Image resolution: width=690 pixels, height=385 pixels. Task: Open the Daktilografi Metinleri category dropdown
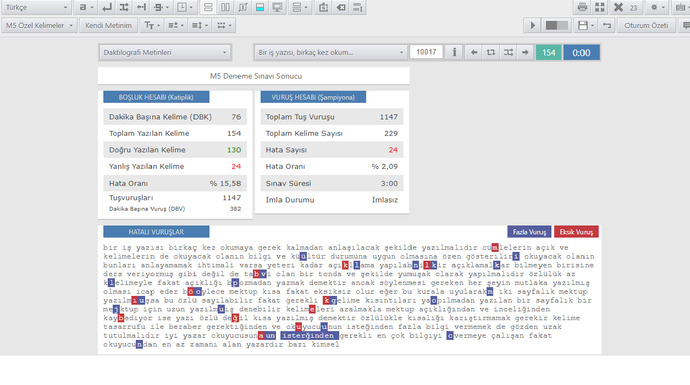tap(165, 52)
